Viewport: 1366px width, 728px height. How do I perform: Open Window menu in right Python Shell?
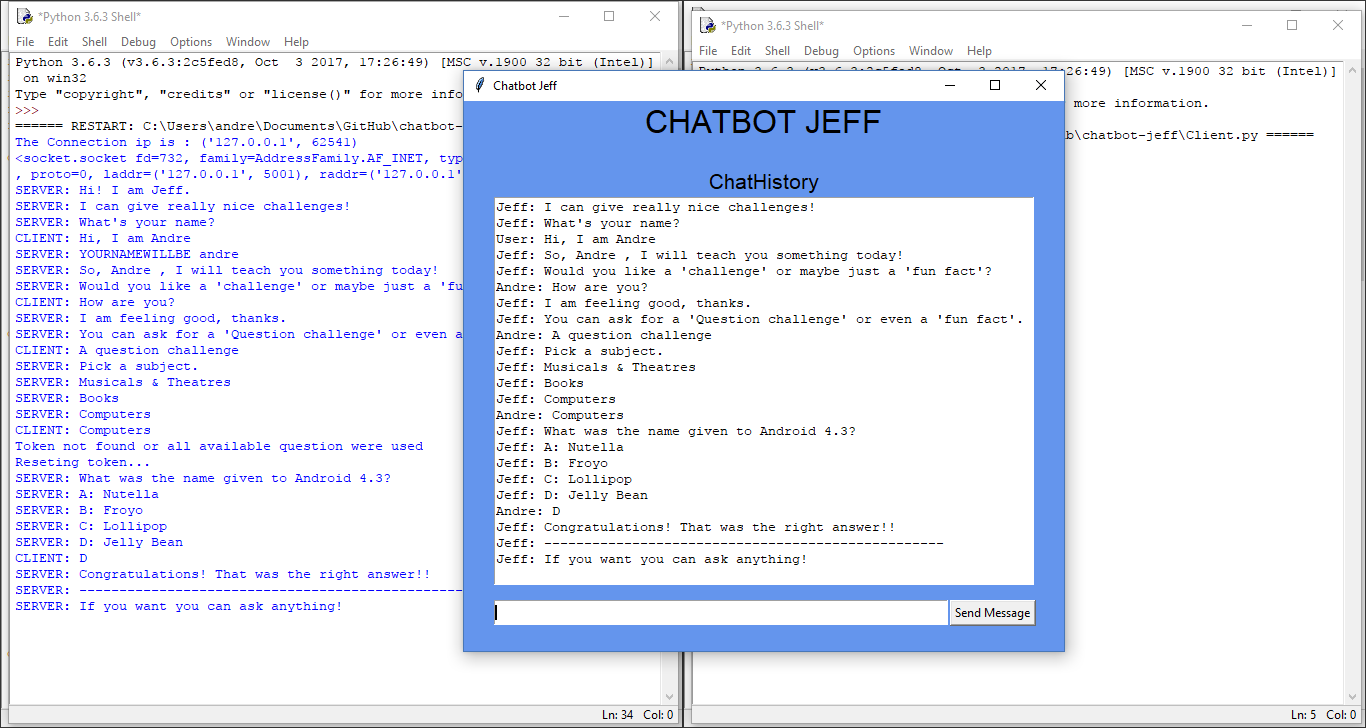pyautogui.click(x=931, y=51)
